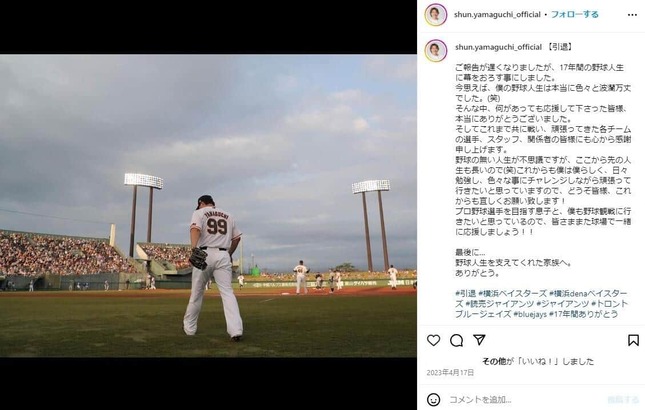Viewport: 645px width, 410px height.
Task: Open comments with speech bubble icon
Action: tap(456, 341)
